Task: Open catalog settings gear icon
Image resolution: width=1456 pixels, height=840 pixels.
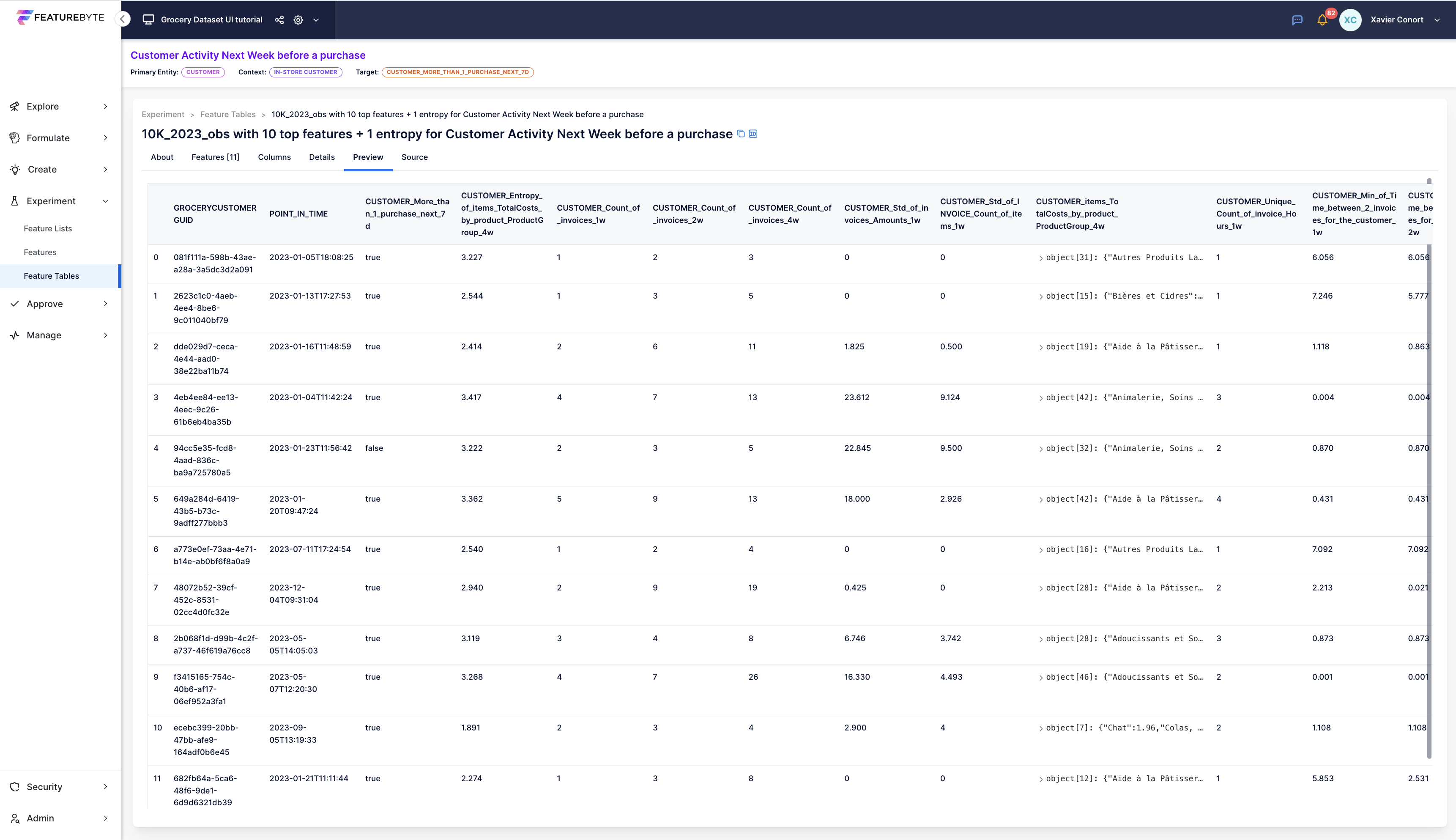Action: 298,19
